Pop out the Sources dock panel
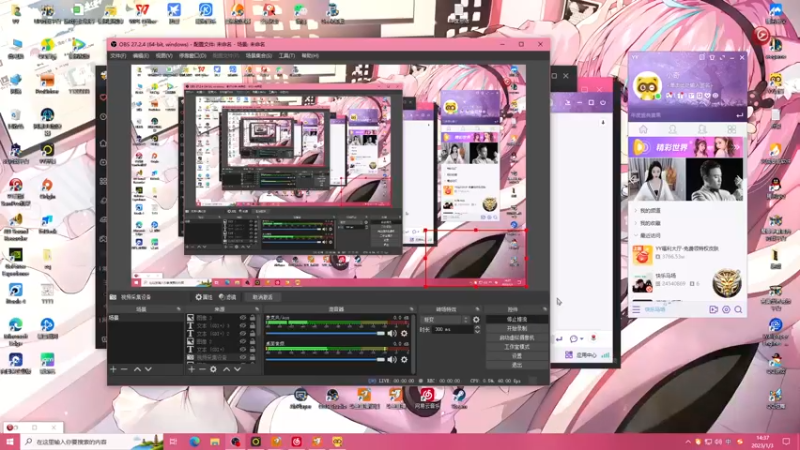The height and width of the screenshot is (450, 800). pyautogui.click(x=257, y=309)
